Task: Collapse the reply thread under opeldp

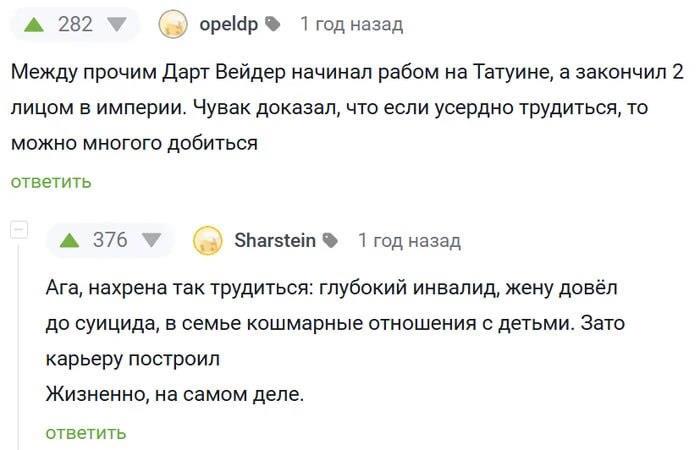Action: tap(18, 231)
